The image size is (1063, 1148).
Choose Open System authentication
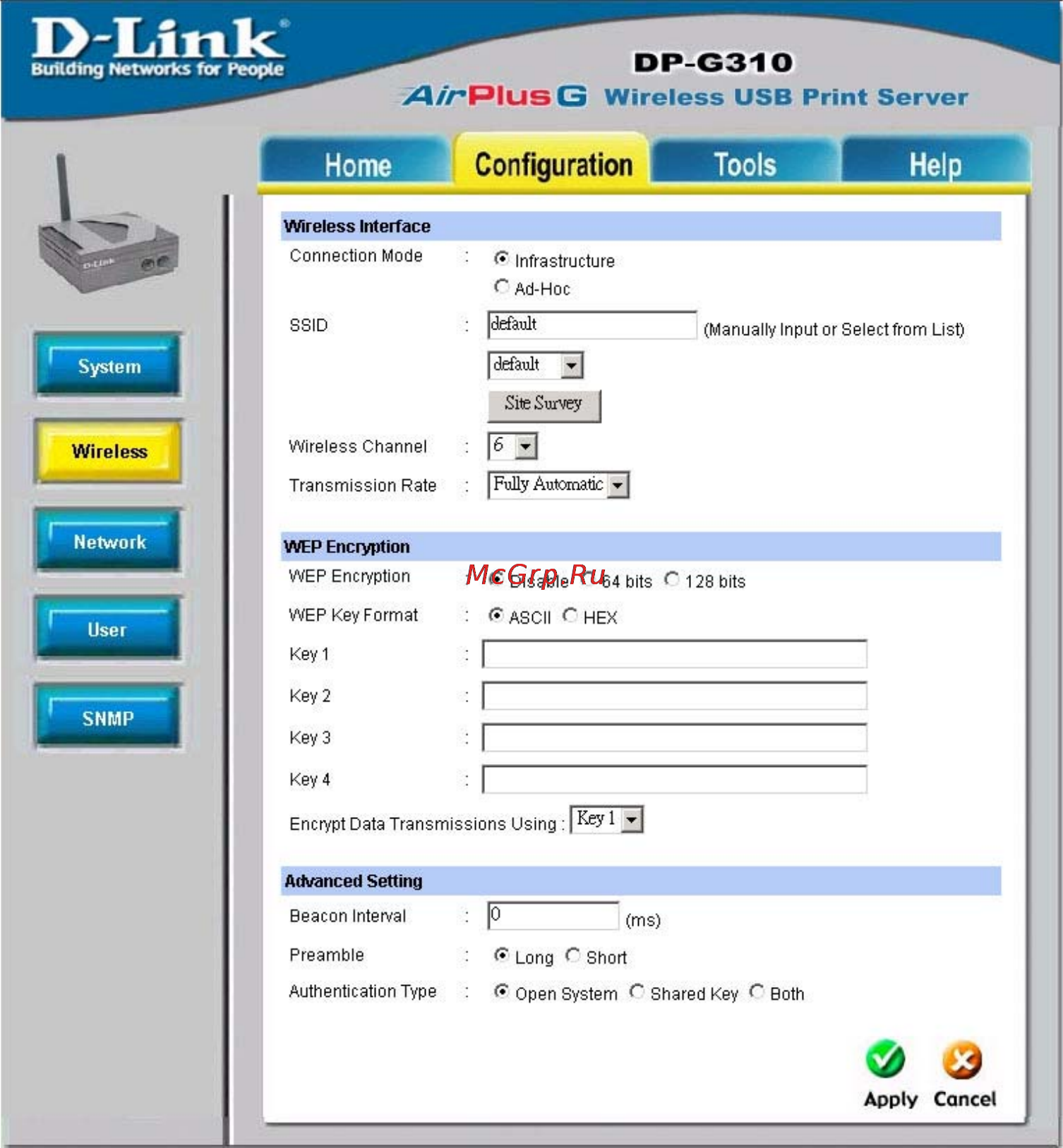[501, 991]
